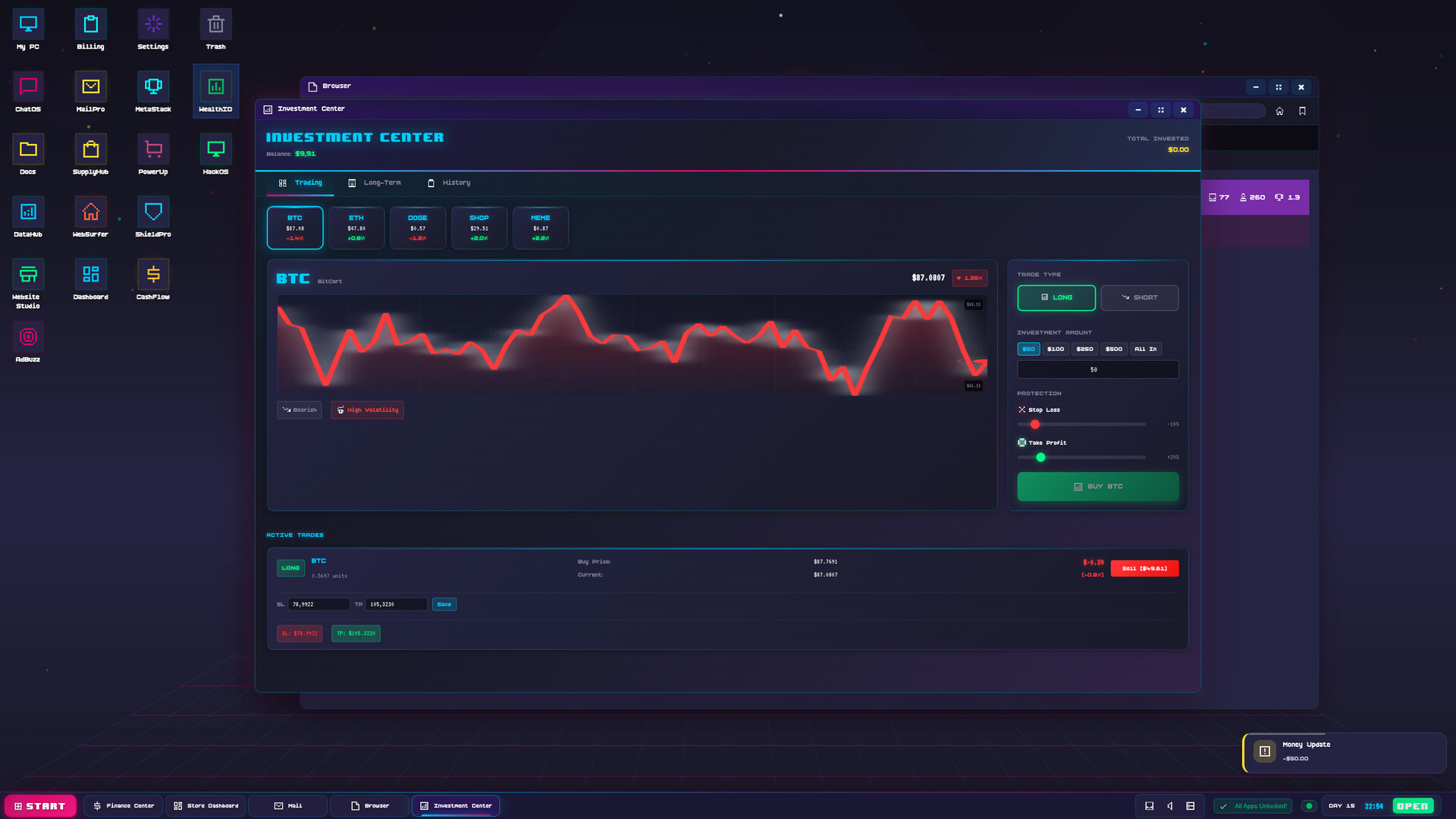
Task: Click Sell ($49.61) on the active trade
Action: coord(1145,568)
